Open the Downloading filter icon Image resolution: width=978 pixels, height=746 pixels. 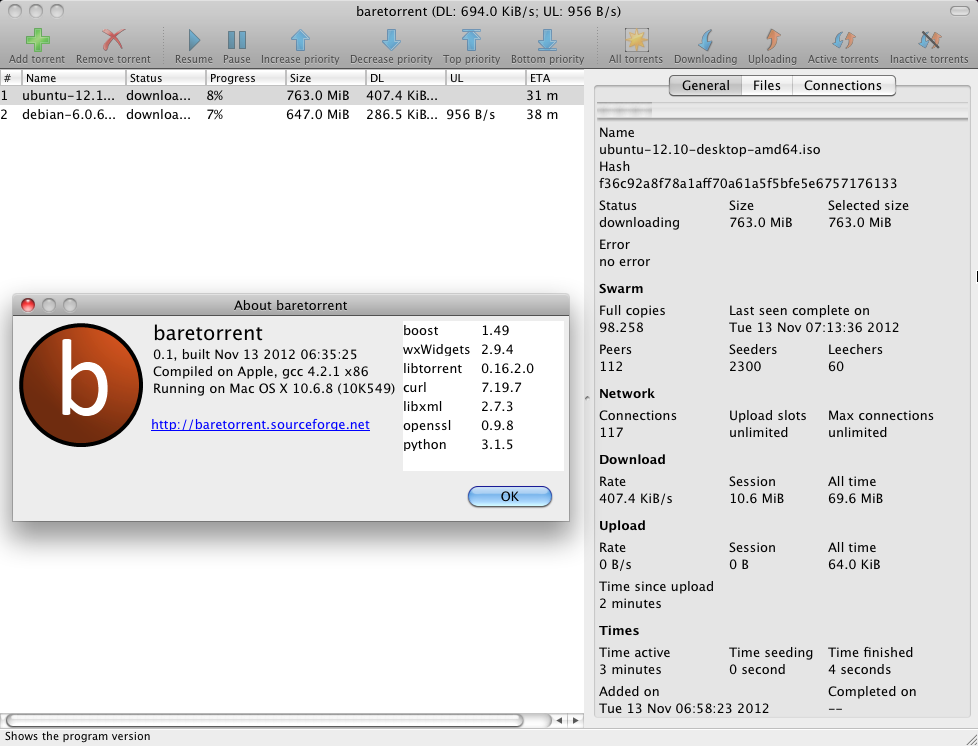pos(705,40)
